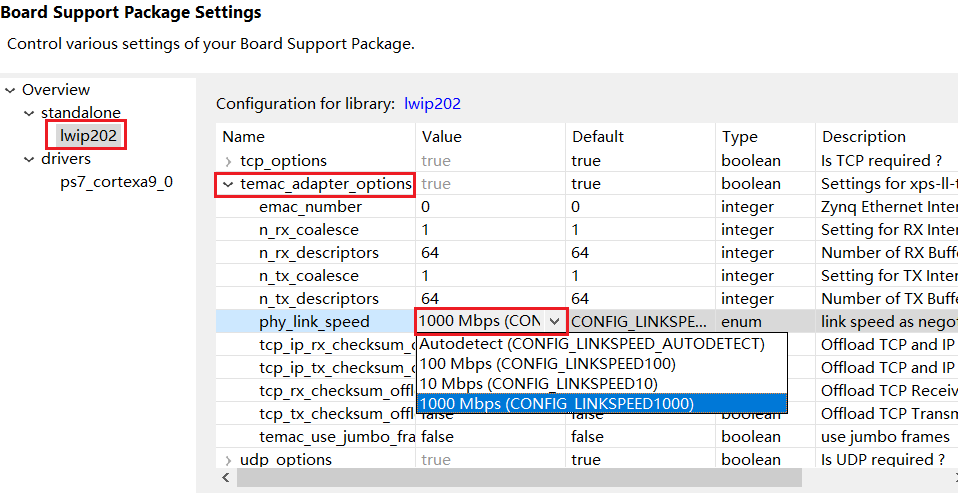
Task: Collapse the drivers tree node
Action: pyautogui.click(x=29, y=159)
